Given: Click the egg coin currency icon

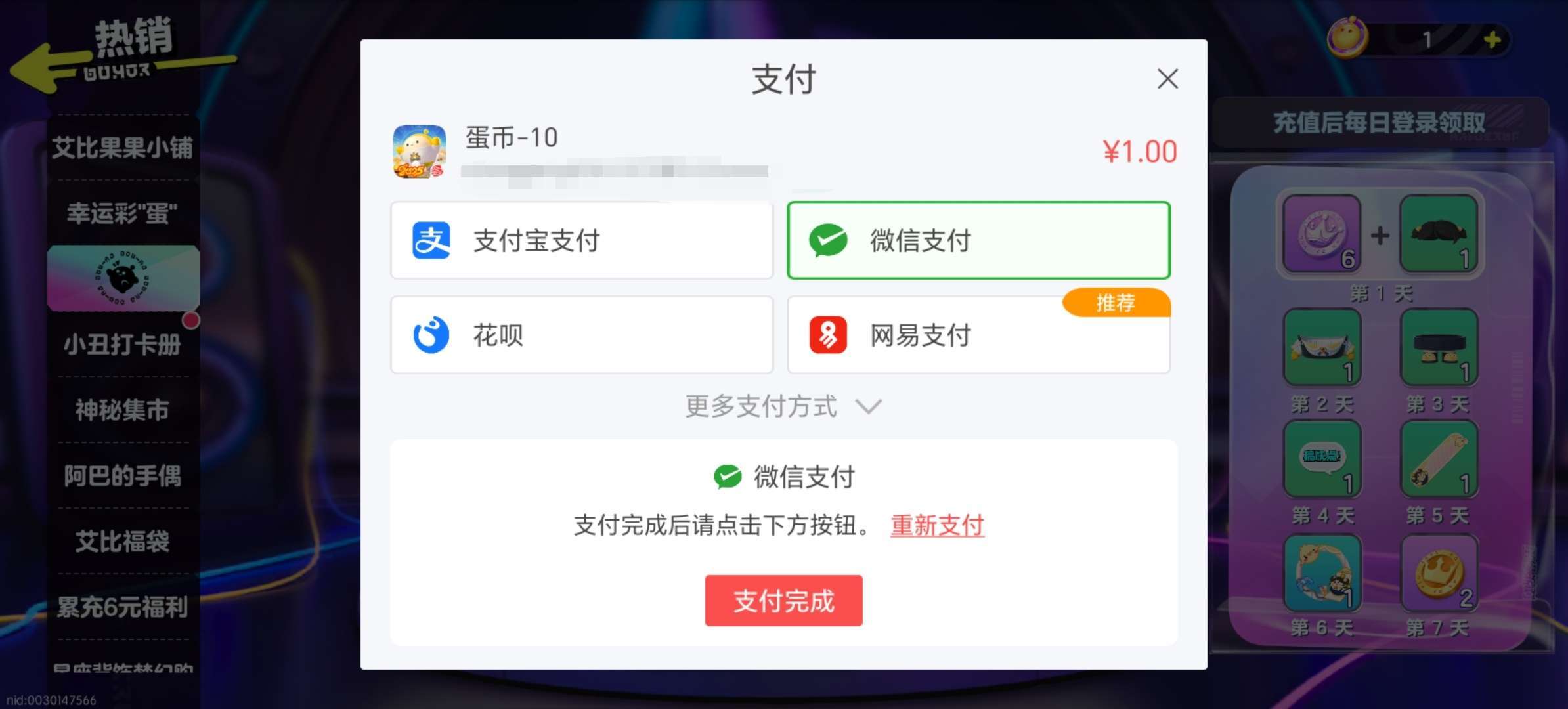Looking at the screenshot, I should pos(1347,38).
